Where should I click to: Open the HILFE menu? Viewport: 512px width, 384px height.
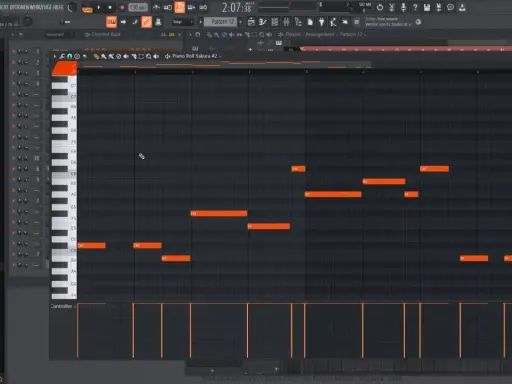pyautogui.click(x=58, y=7)
